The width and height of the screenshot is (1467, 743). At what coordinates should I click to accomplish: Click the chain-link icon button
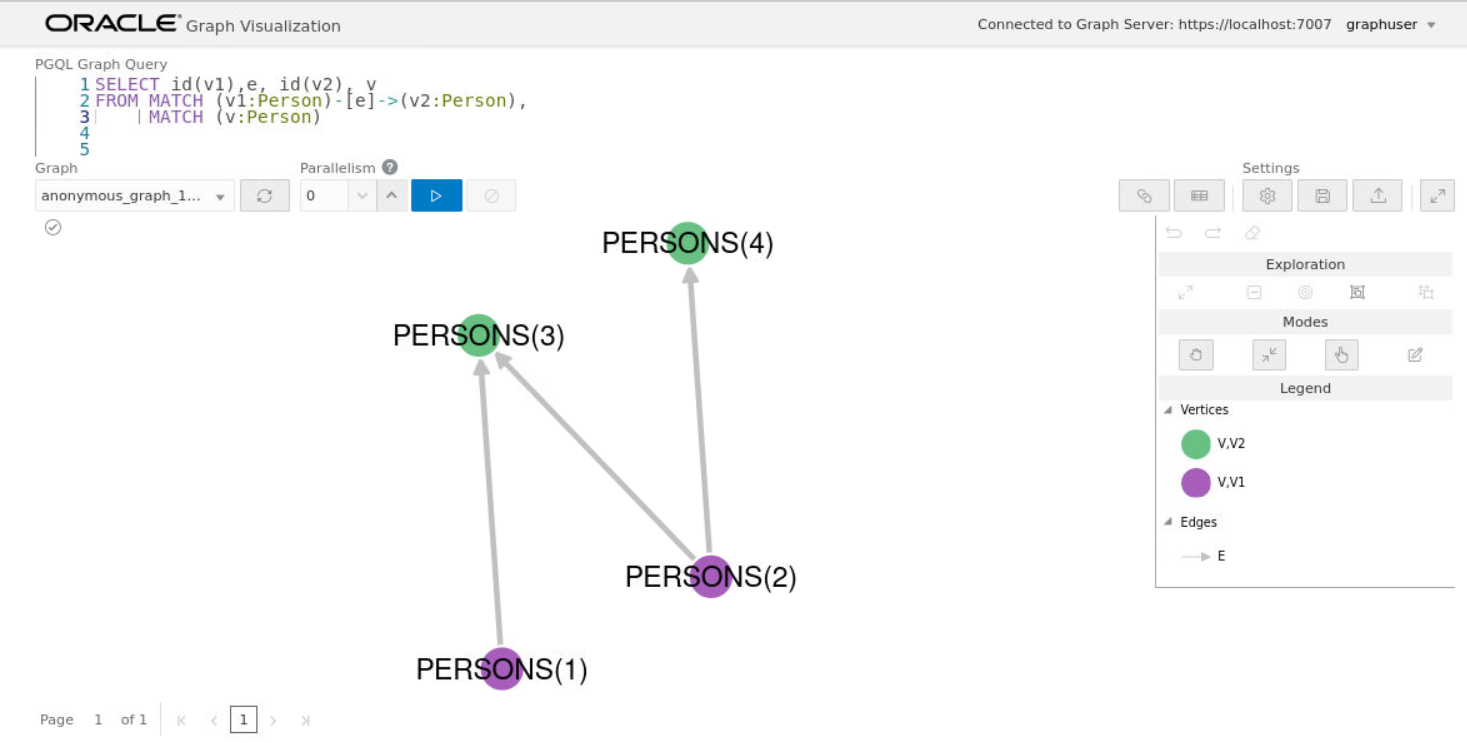click(1145, 196)
